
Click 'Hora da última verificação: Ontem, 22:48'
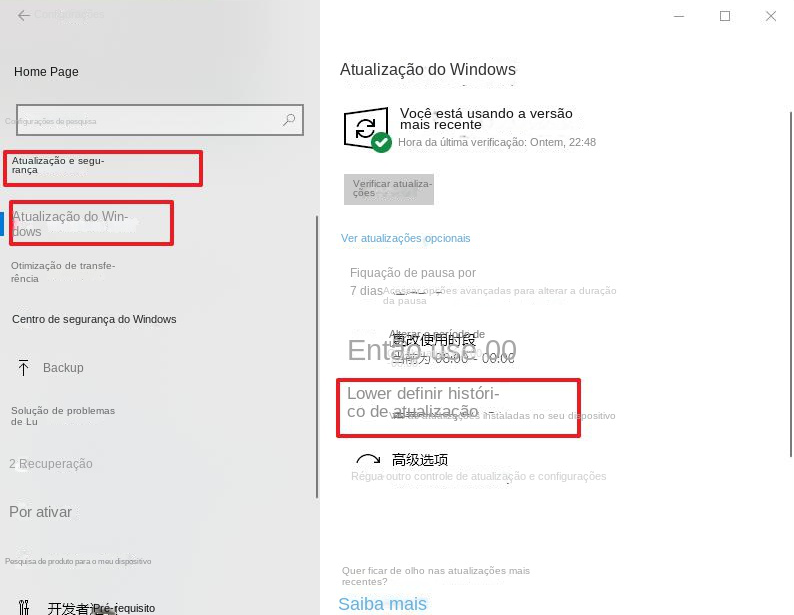(x=497, y=142)
